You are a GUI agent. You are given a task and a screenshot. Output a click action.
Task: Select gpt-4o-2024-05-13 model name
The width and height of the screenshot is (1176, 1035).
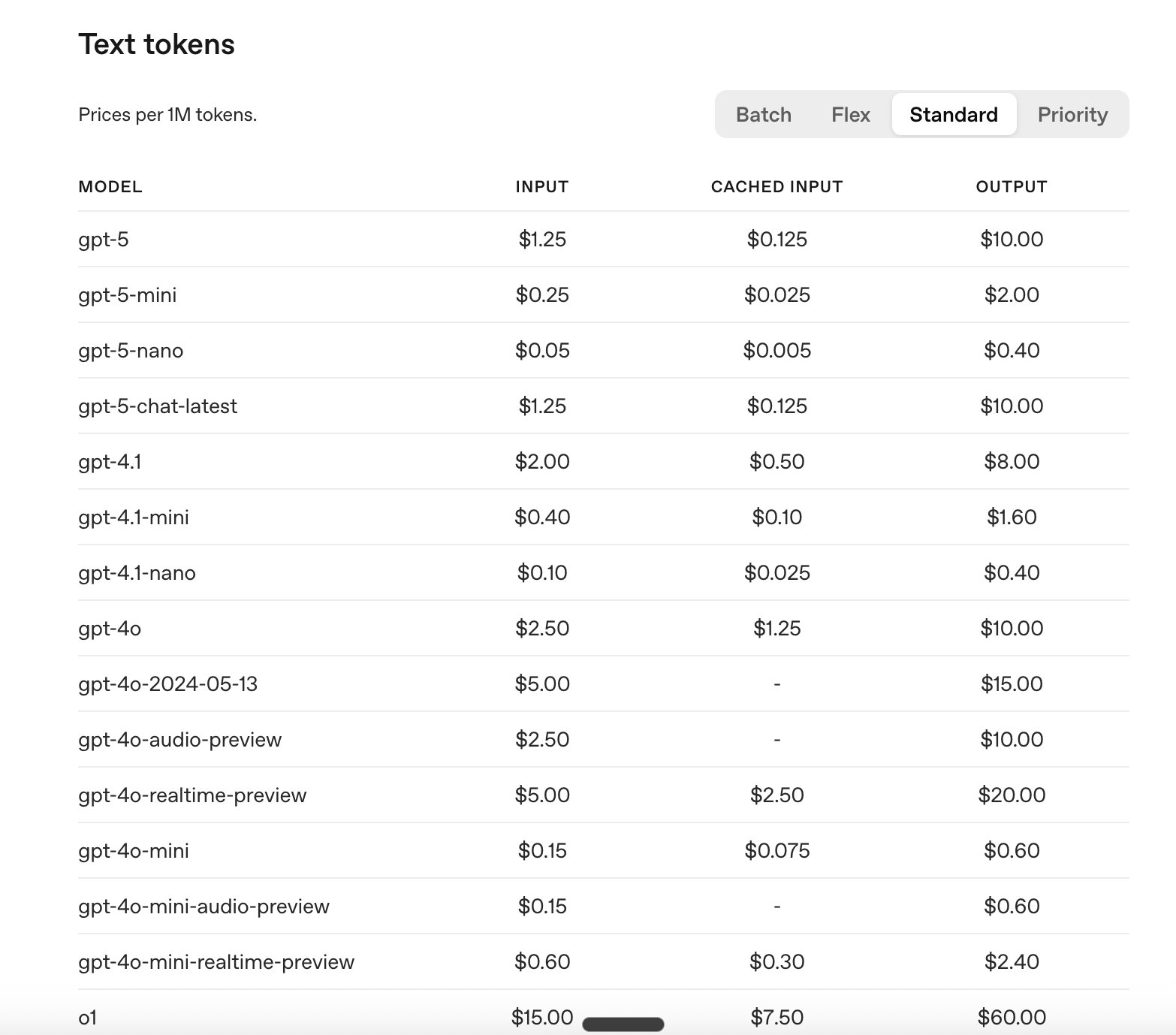point(167,684)
